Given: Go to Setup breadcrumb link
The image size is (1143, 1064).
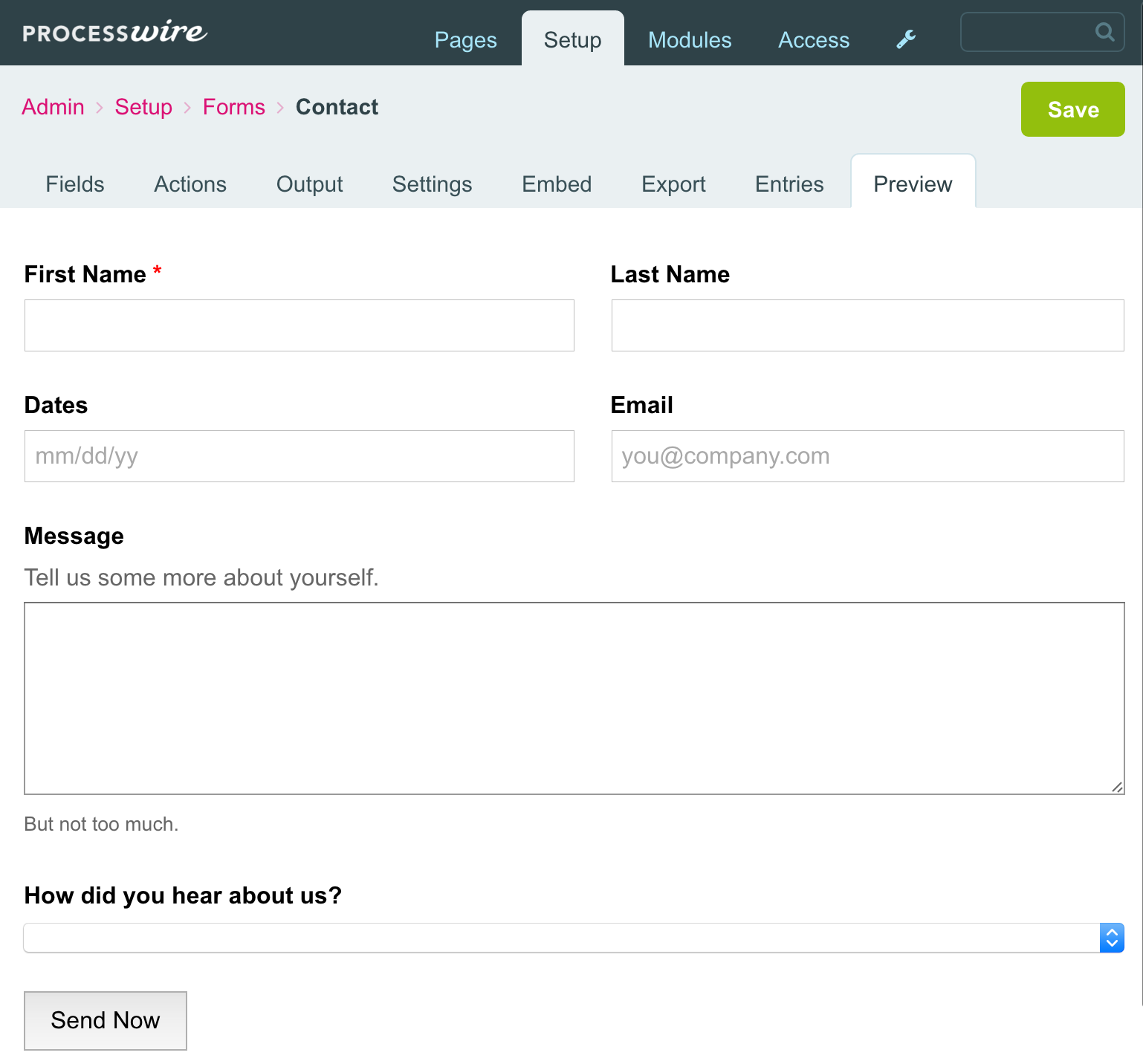Looking at the screenshot, I should pos(143,107).
